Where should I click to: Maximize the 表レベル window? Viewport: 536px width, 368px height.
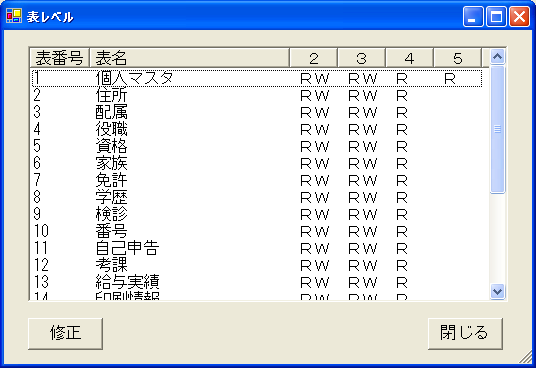[496, 16]
